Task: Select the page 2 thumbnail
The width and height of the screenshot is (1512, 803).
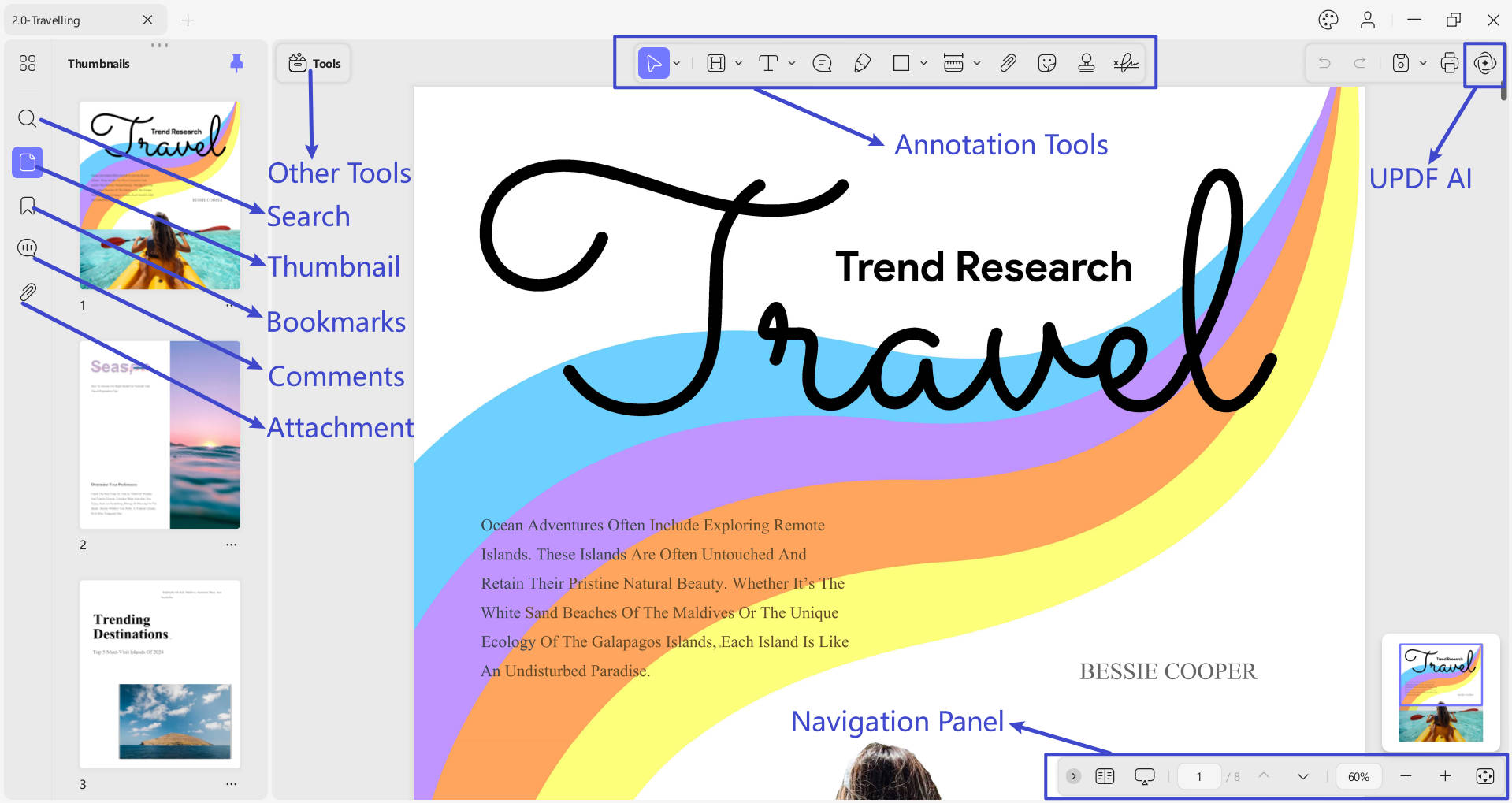Action: pos(160,435)
